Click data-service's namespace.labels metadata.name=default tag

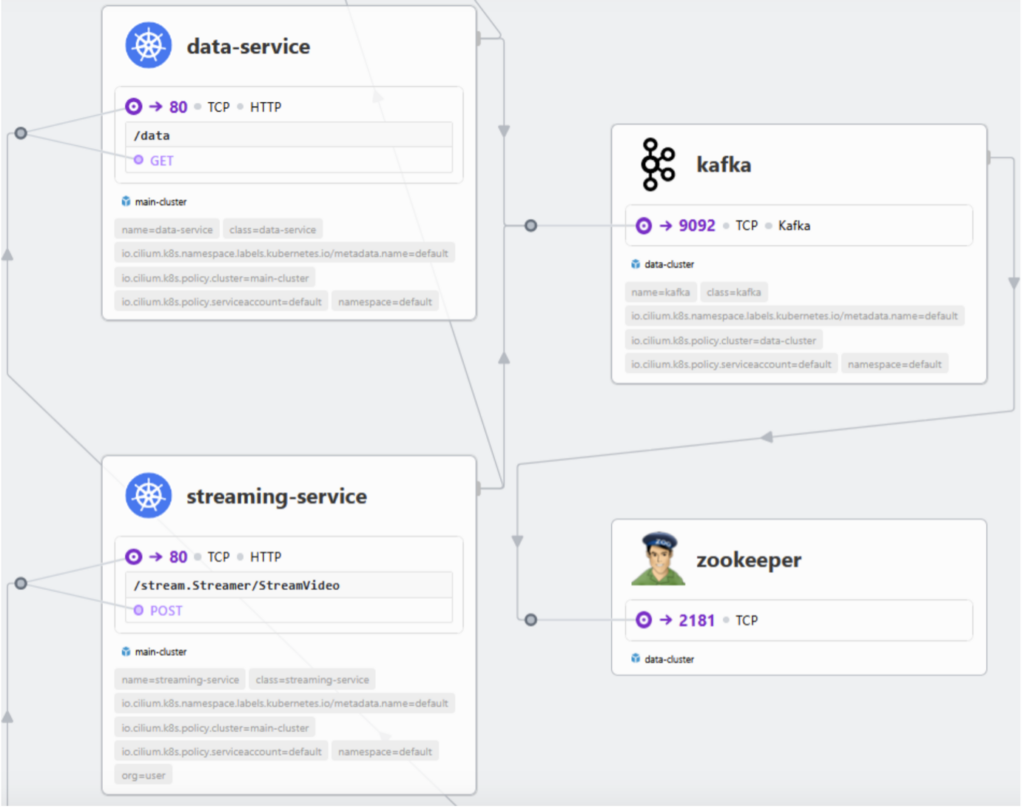coord(285,253)
